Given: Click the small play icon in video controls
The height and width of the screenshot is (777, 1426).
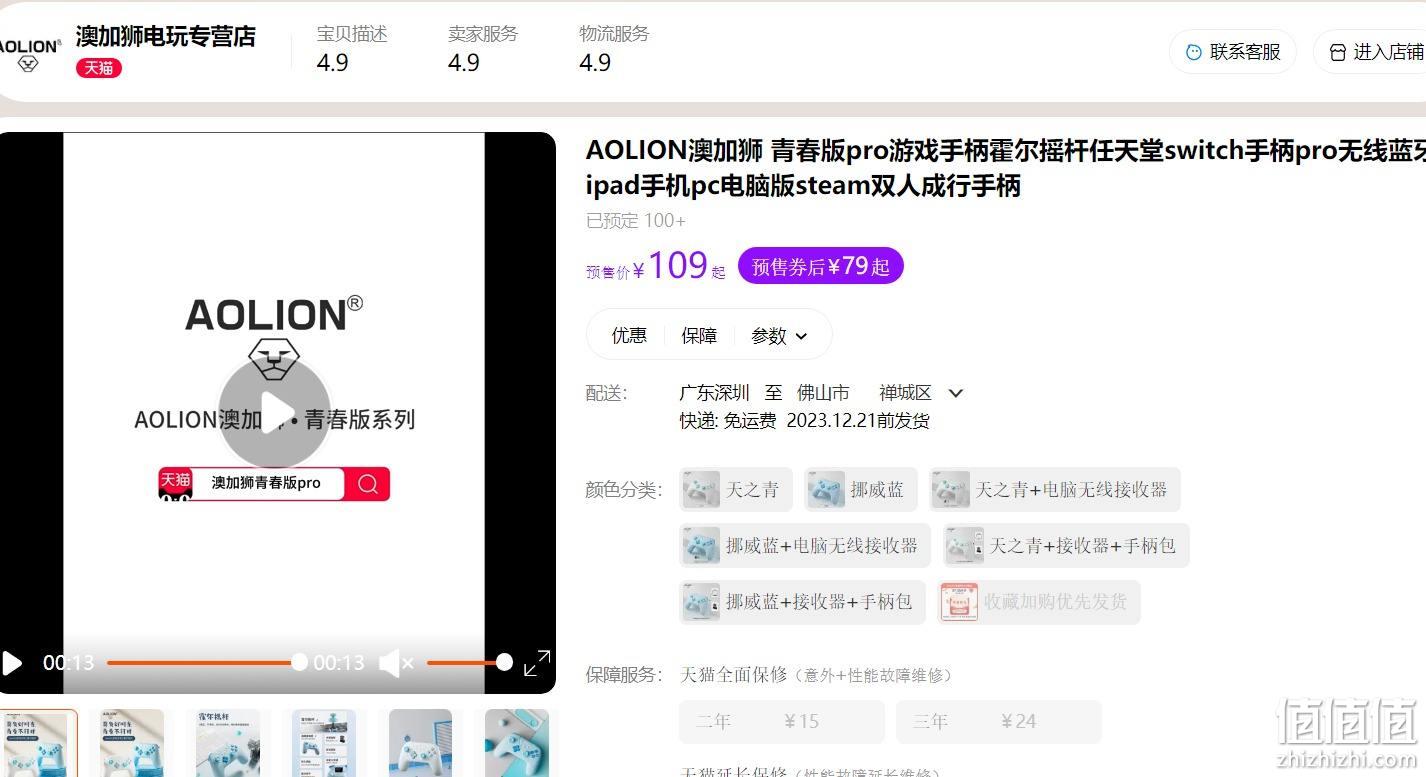Looking at the screenshot, I should tap(12, 663).
